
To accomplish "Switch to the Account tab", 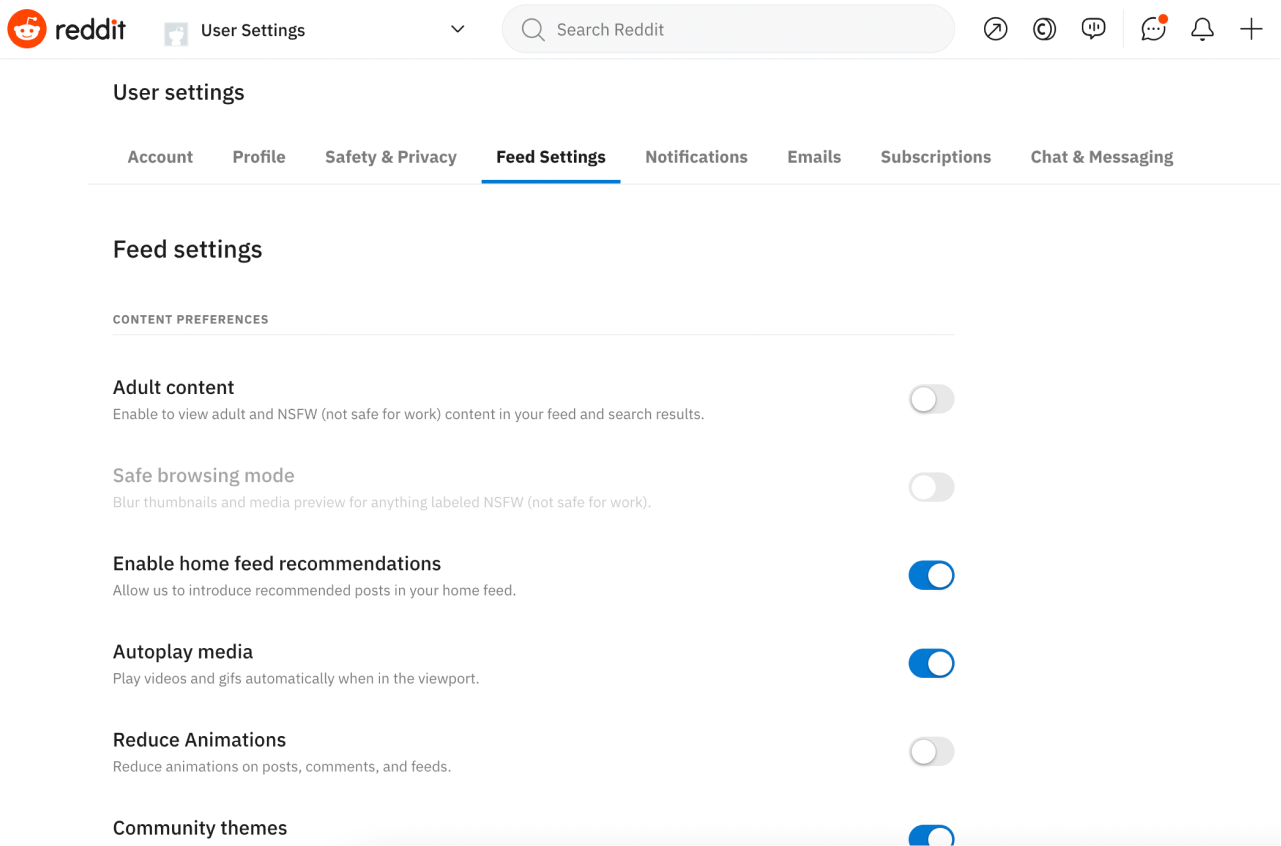I will (160, 157).
